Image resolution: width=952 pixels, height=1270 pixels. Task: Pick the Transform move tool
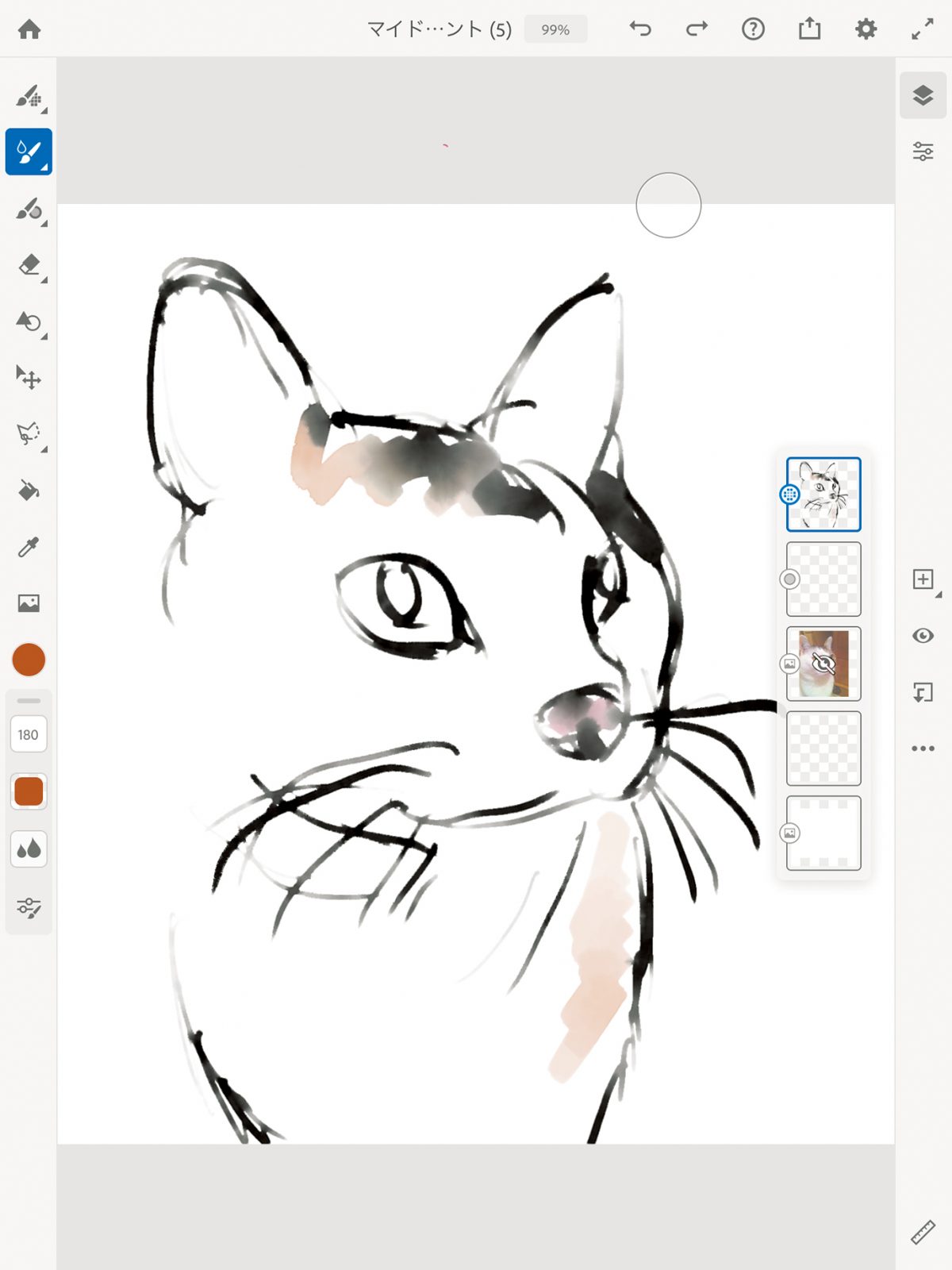click(29, 378)
